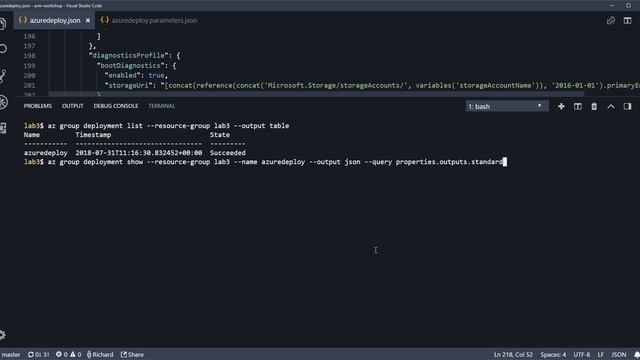The width and height of the screenshot is (640, 360).
Task: Minimize the Visual Studio Code window
Action: pos(612,5)
